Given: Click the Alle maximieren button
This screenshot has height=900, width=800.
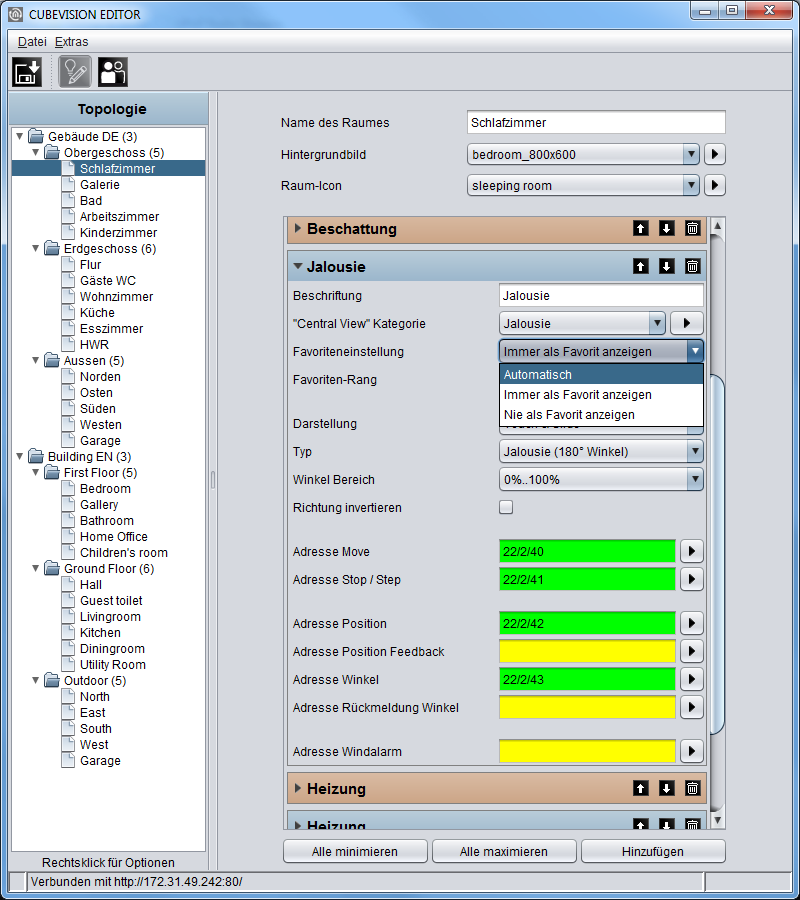Looking at the screenshot, I should pos(504,851).
